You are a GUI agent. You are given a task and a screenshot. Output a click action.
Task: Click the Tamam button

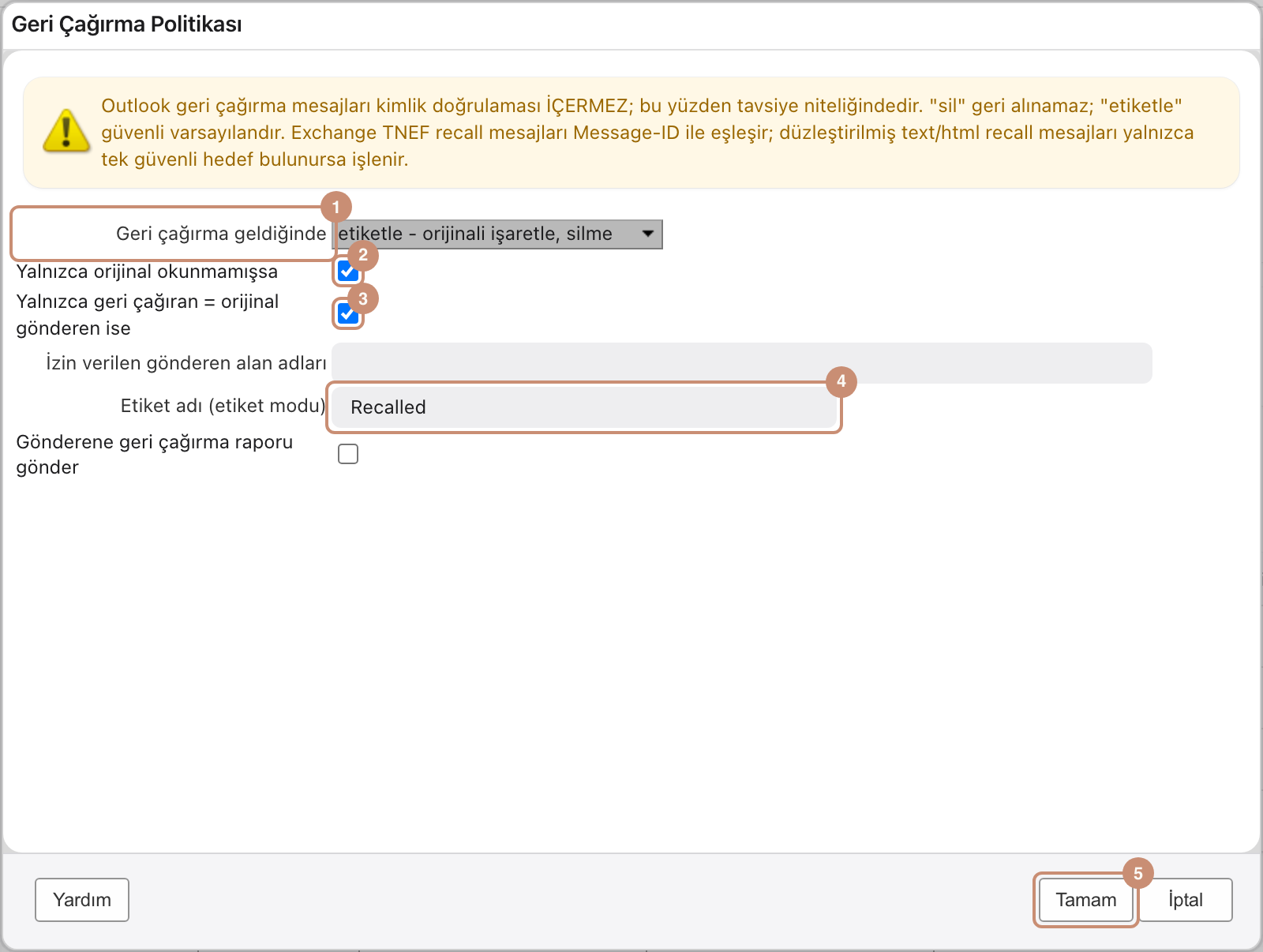pos(1086,900)
